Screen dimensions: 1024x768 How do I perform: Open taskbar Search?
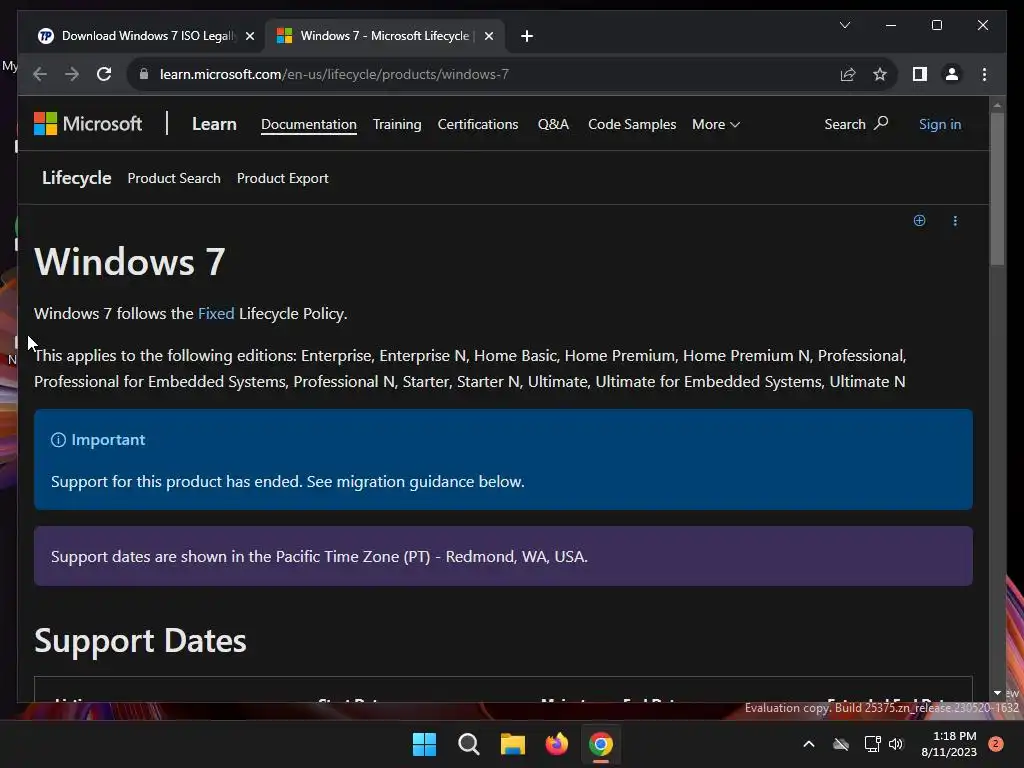tap(469, 744)
